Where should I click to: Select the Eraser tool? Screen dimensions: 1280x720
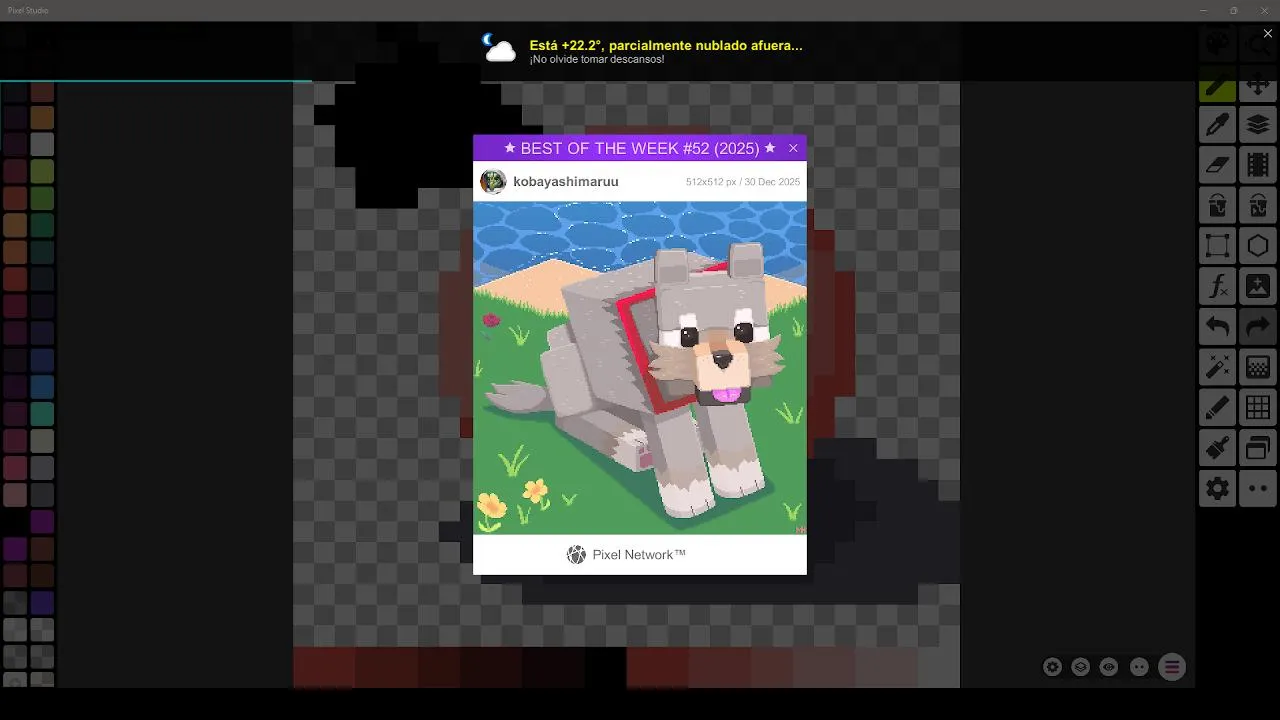[1218, 165]
